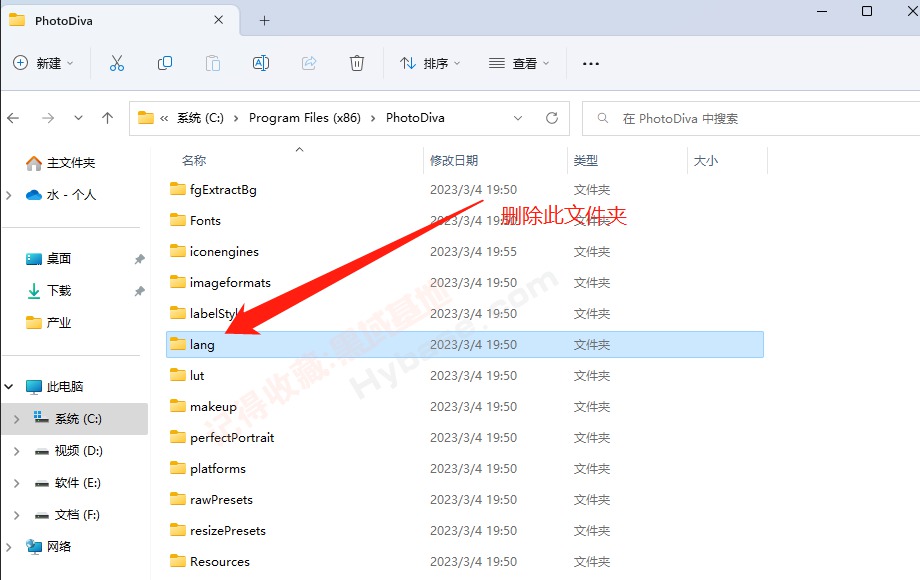Viewport: 920px width, 580px height.
Task: Open 产业 folder in the sidebar
Action: tap(49, 323)
